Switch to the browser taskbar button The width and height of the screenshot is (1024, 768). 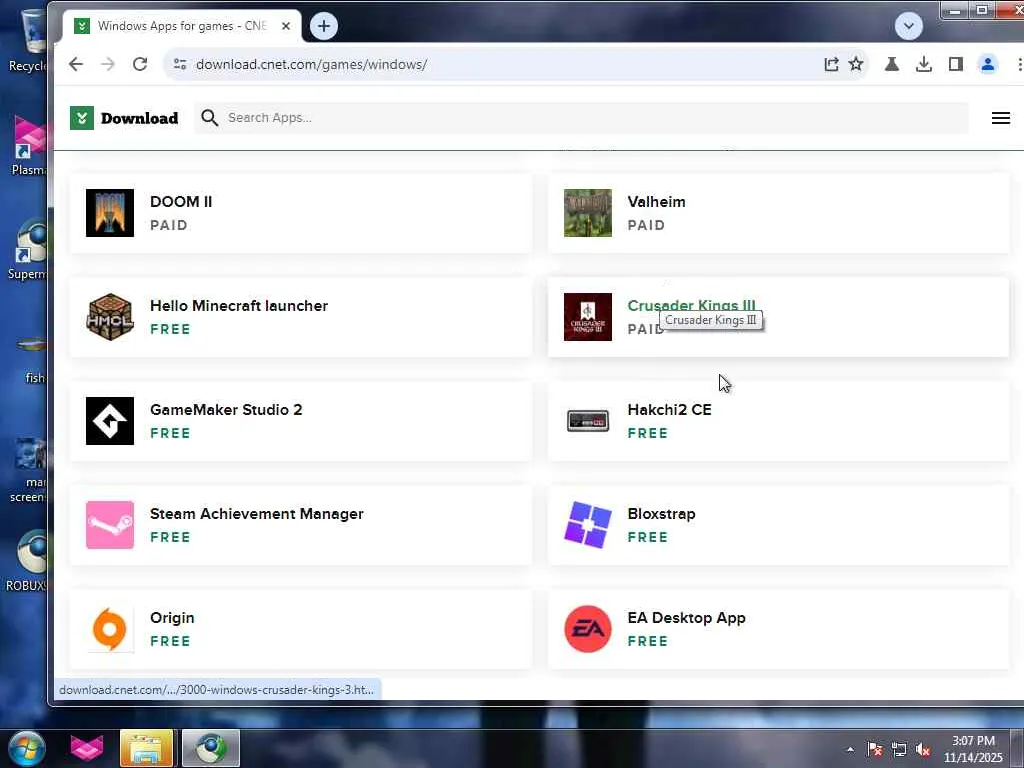coord(210,748)
